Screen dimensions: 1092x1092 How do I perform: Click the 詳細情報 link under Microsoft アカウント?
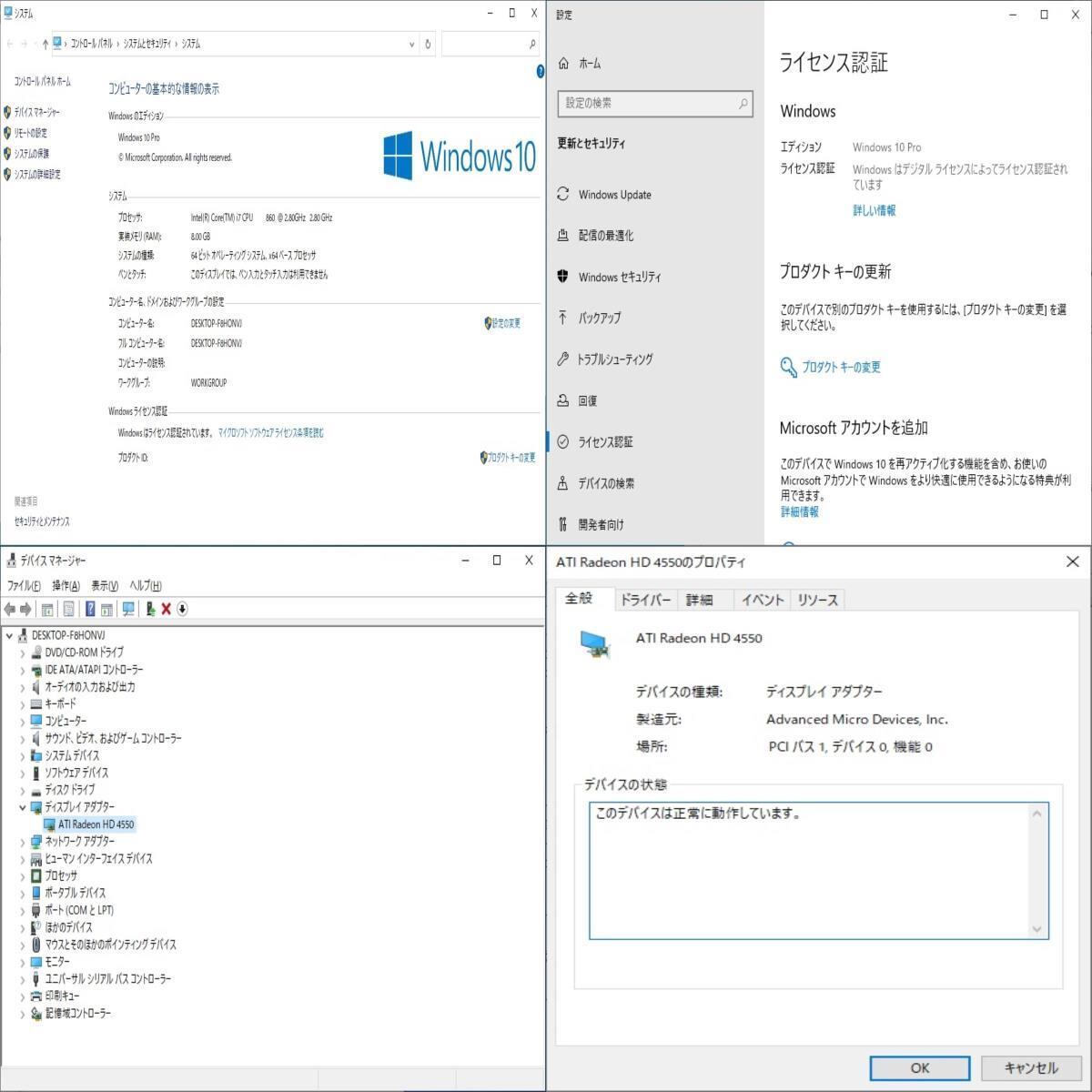[799, 512]
